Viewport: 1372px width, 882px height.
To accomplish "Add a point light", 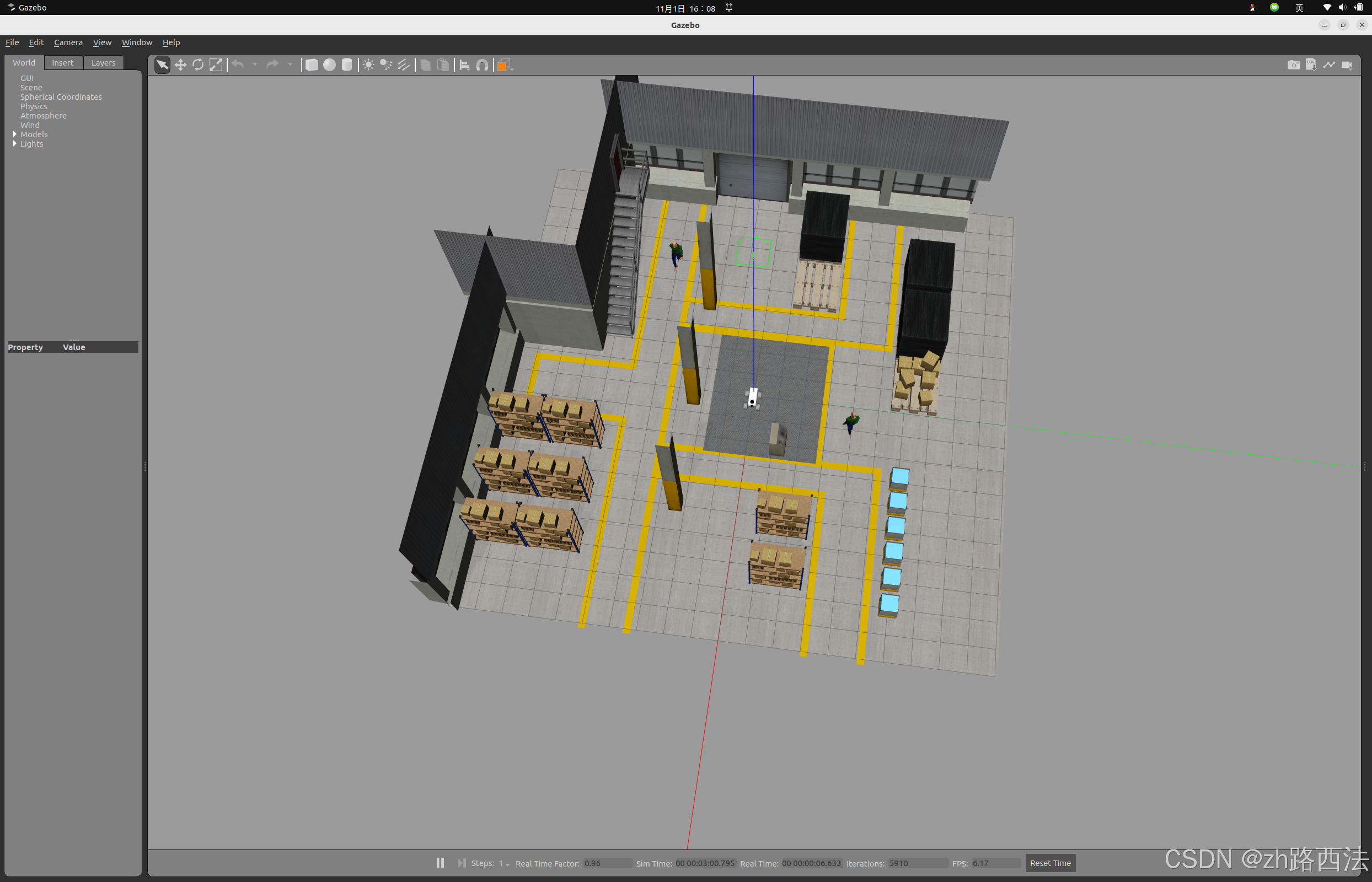I will [x=368, y=64].
